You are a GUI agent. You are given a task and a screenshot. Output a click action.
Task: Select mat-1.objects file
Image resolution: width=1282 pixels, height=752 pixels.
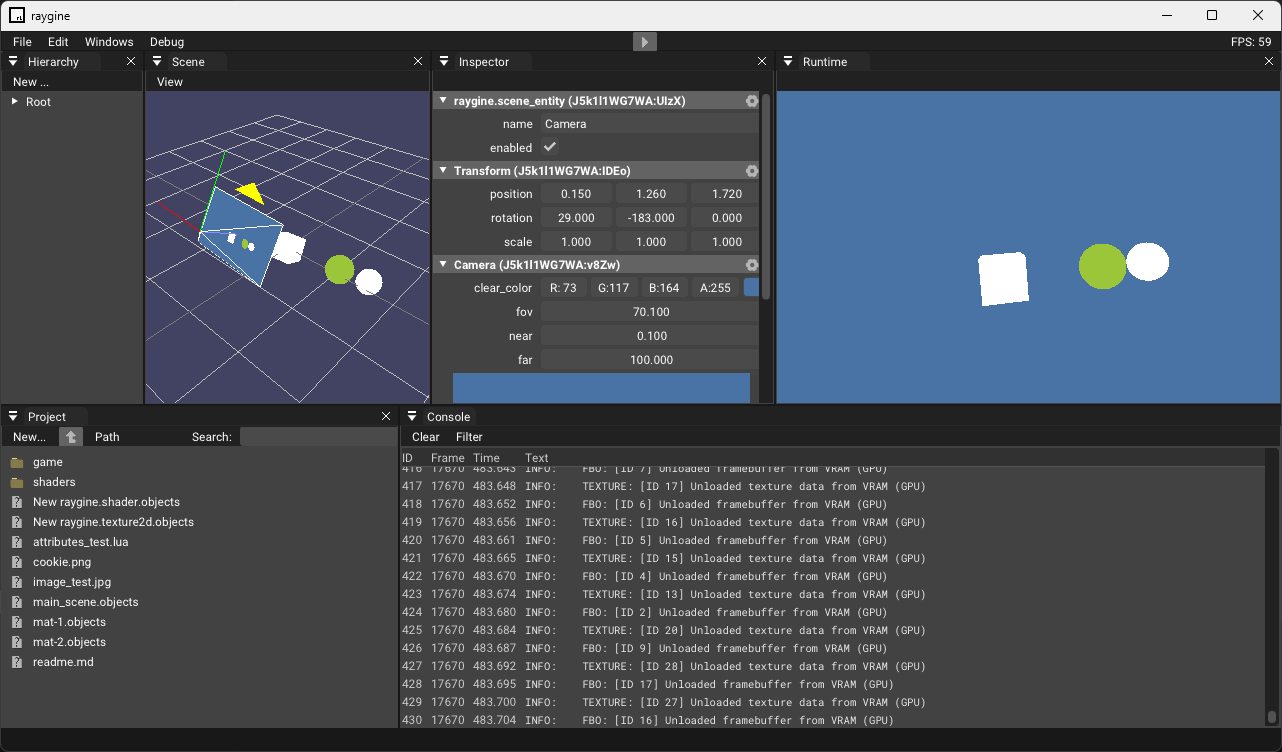[x=69, y=622]
